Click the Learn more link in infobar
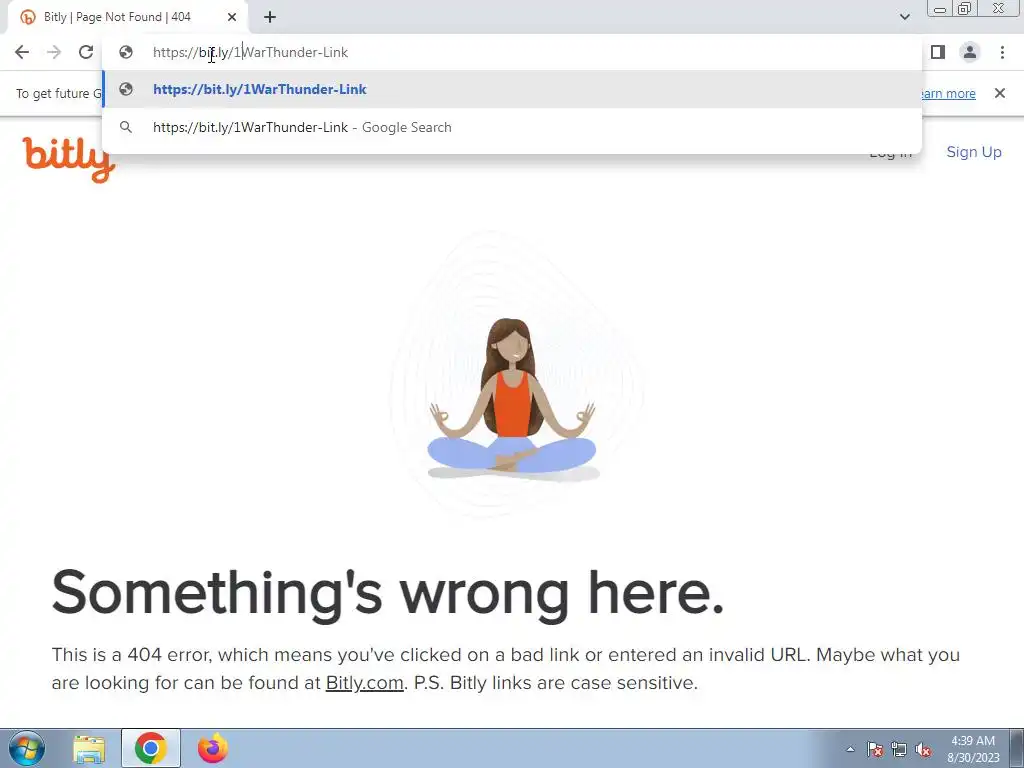 click(948, 93)
